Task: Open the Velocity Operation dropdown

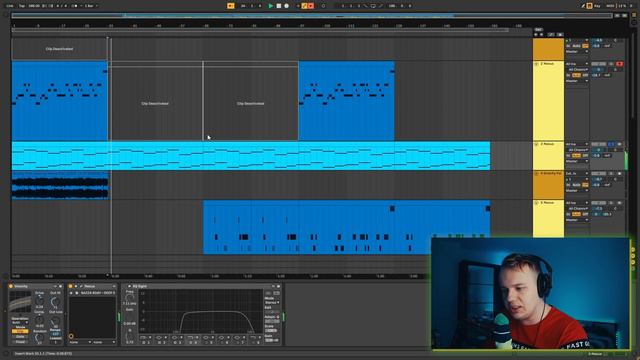Action: point(20,322)
